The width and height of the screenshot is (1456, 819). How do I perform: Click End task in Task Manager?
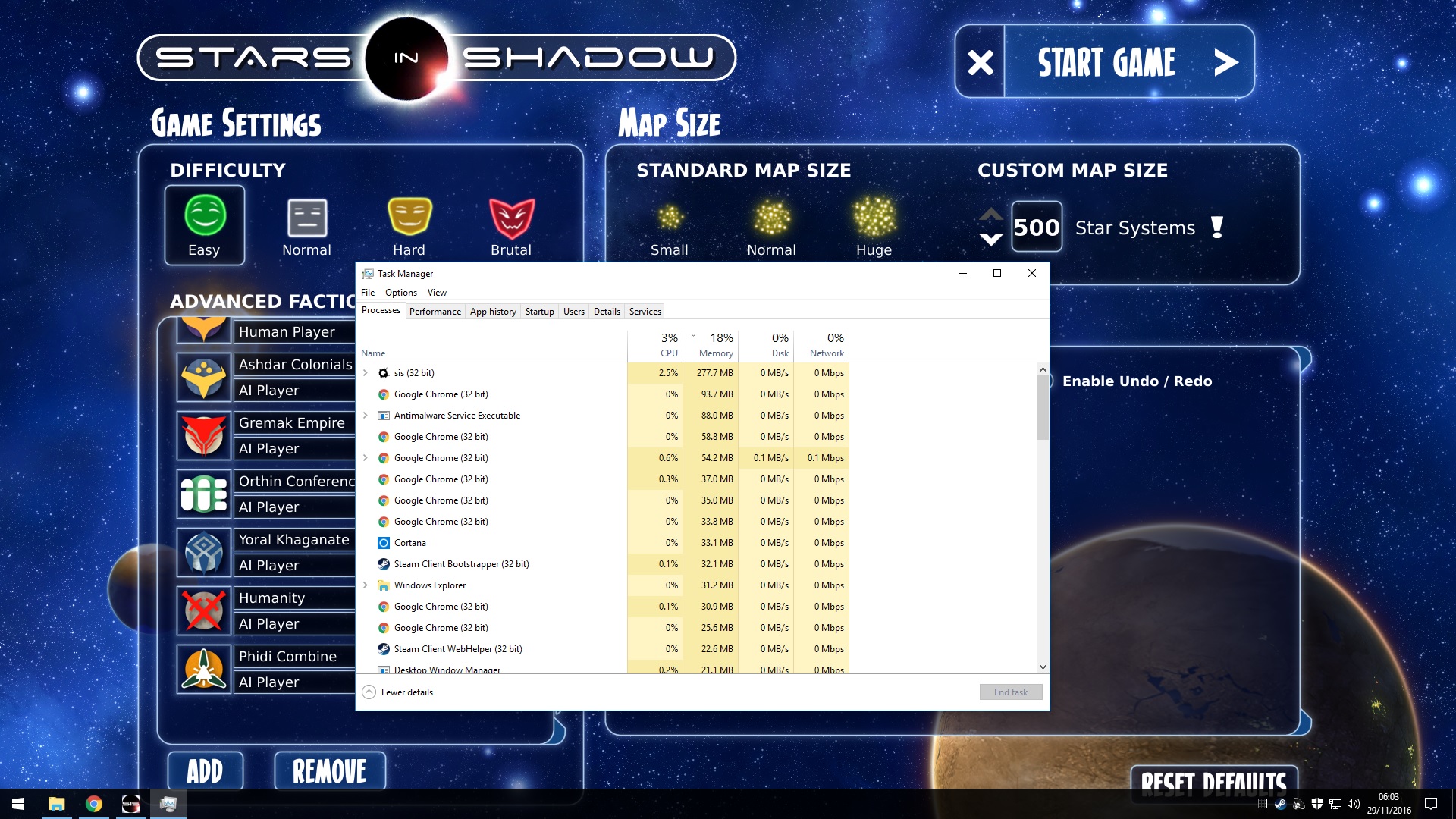[1011, 692]
